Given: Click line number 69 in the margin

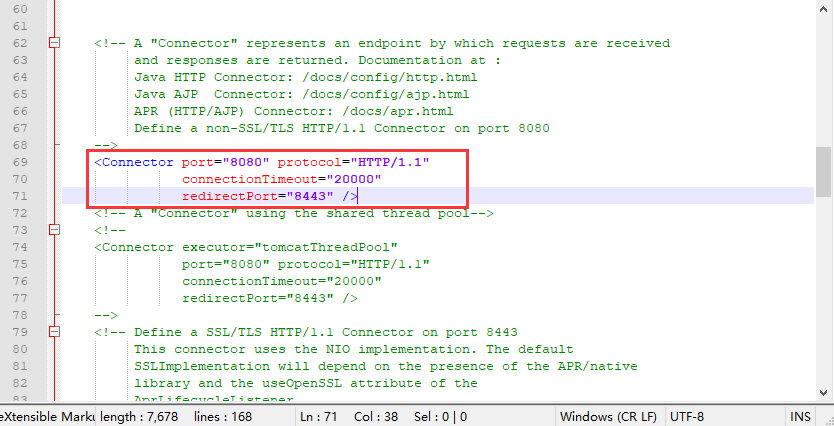Looking at the screenshot, I should pyautogui.click(x=21, y=161).
